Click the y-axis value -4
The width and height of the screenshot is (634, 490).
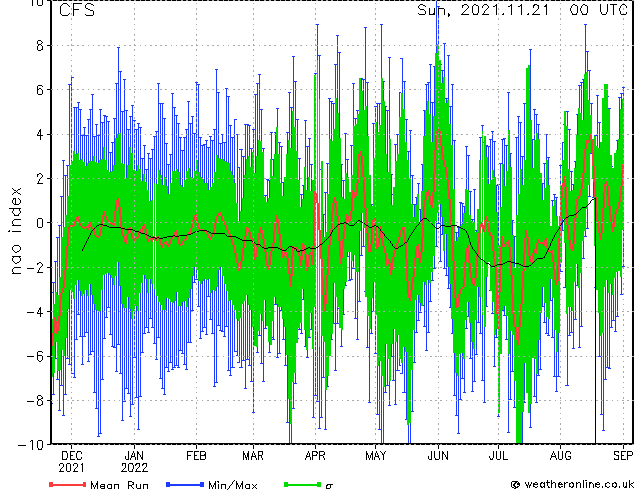tap(35, 312)
